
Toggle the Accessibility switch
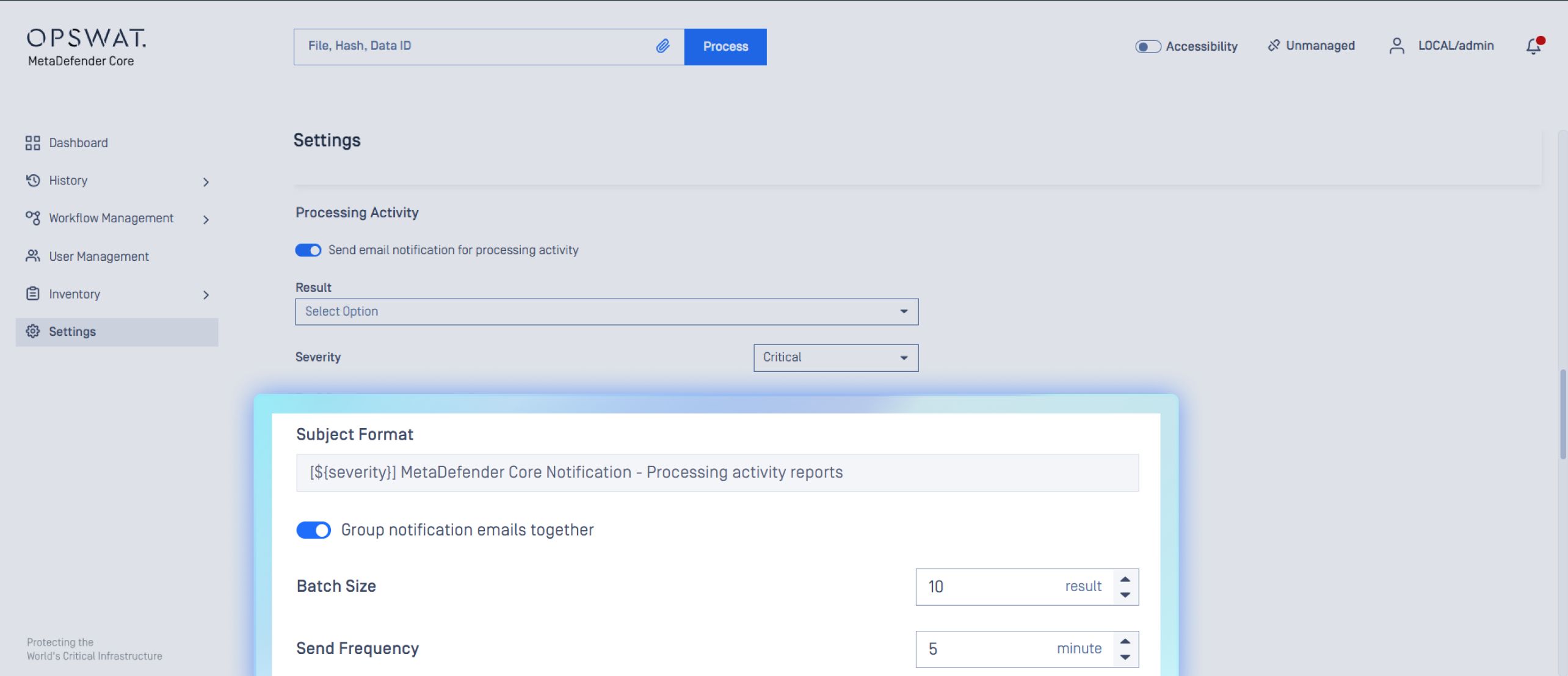click(x=1147, y=46)
